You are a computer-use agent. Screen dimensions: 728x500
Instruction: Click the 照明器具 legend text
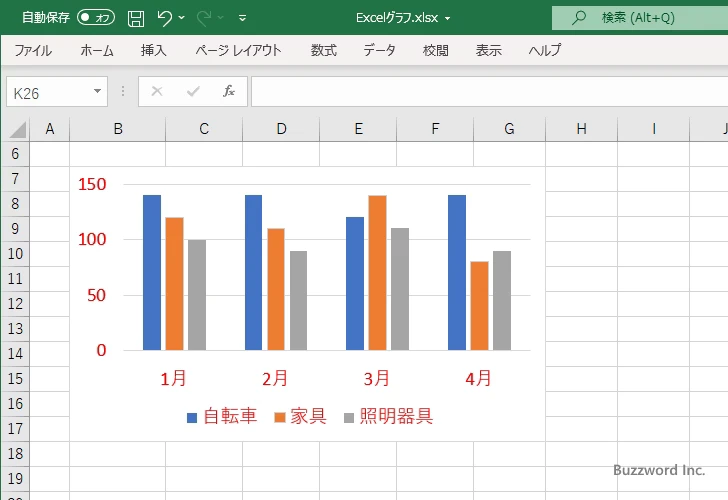(396, 416)
